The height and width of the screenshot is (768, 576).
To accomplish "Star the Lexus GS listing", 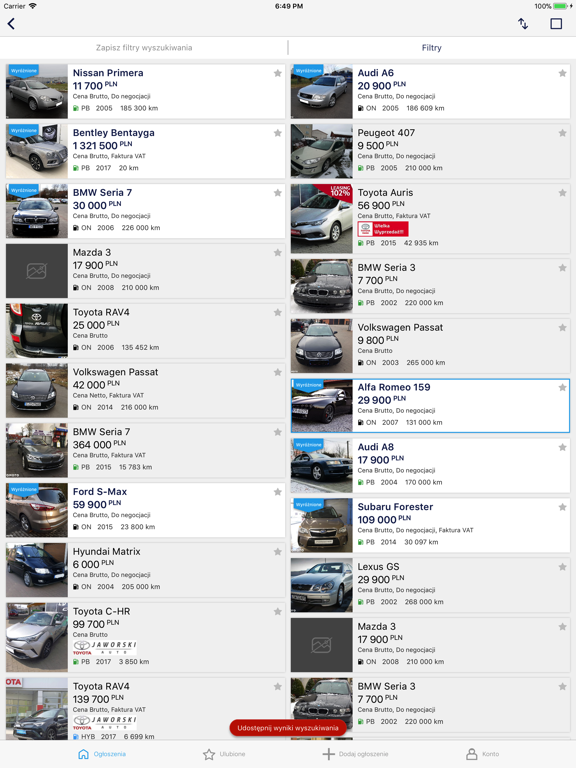I will (562, 567).
